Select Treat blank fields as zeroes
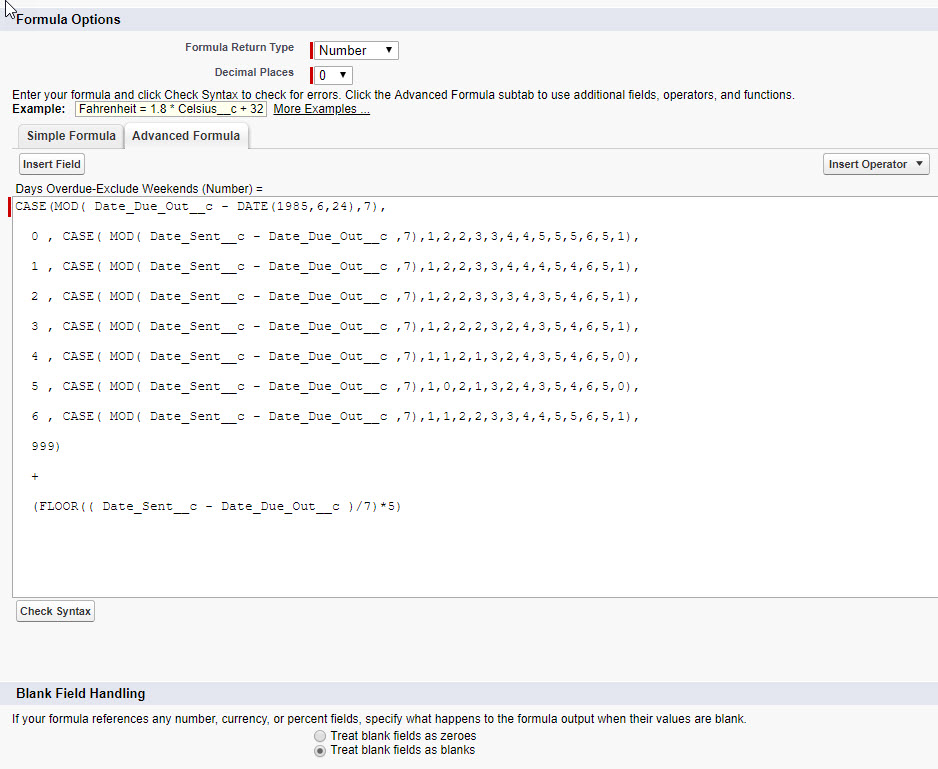 tap(320, 736)
